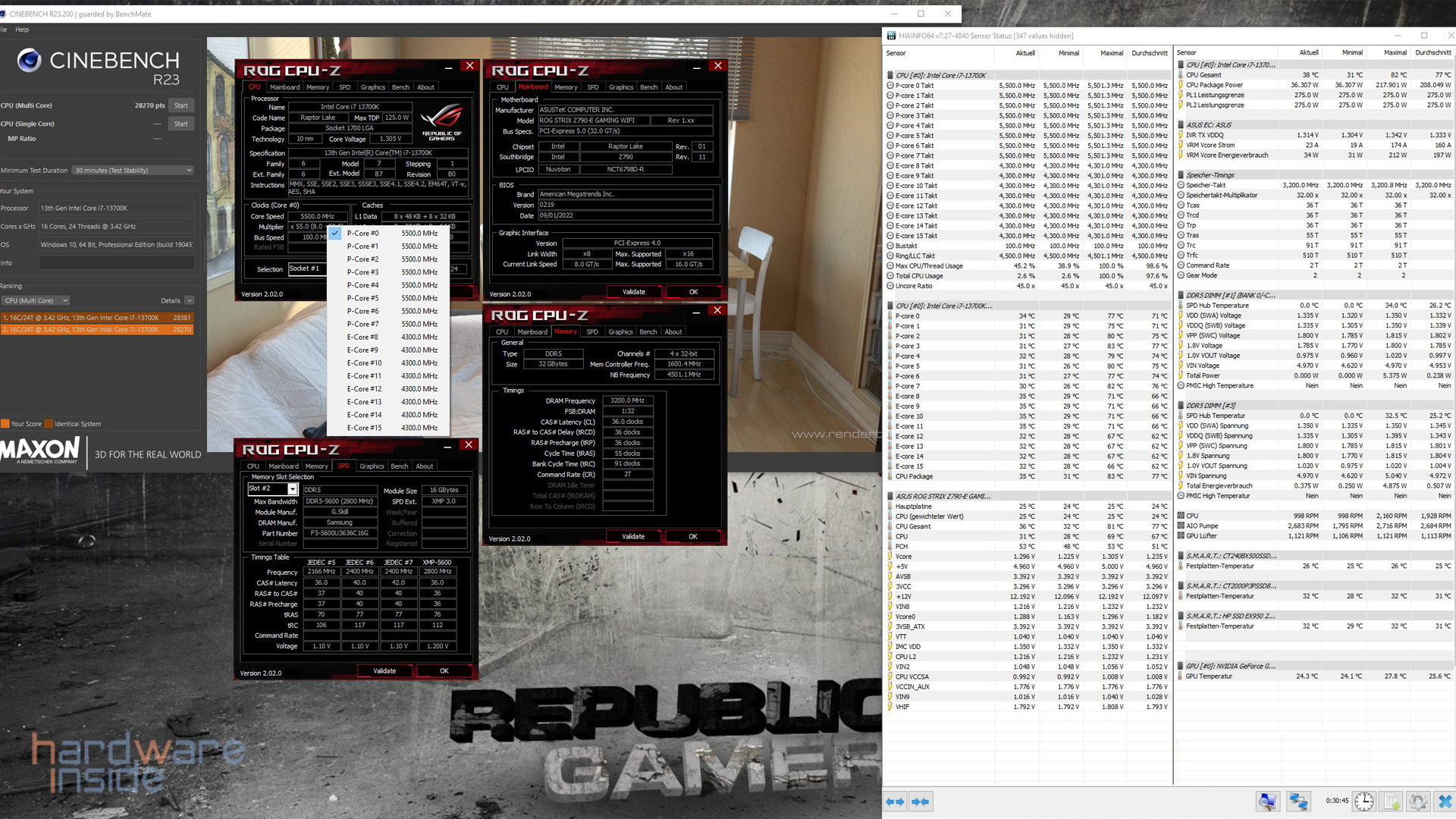The image size is (1456, 819).
Task: Click the Maximal column header in right HWiNFO pane
Action: [x=1395, y=53]
